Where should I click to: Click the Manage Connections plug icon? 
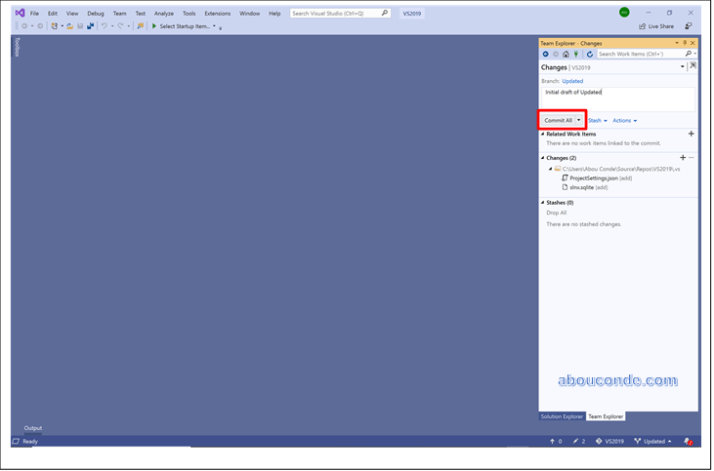578,54
